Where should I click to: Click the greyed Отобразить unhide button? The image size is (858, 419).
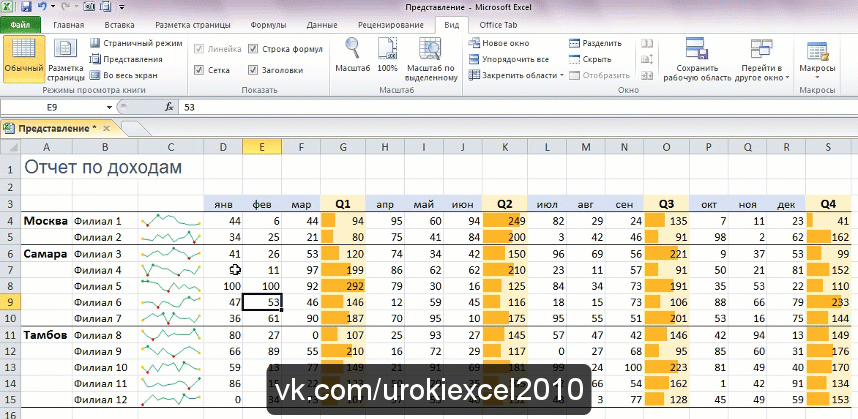600,75
